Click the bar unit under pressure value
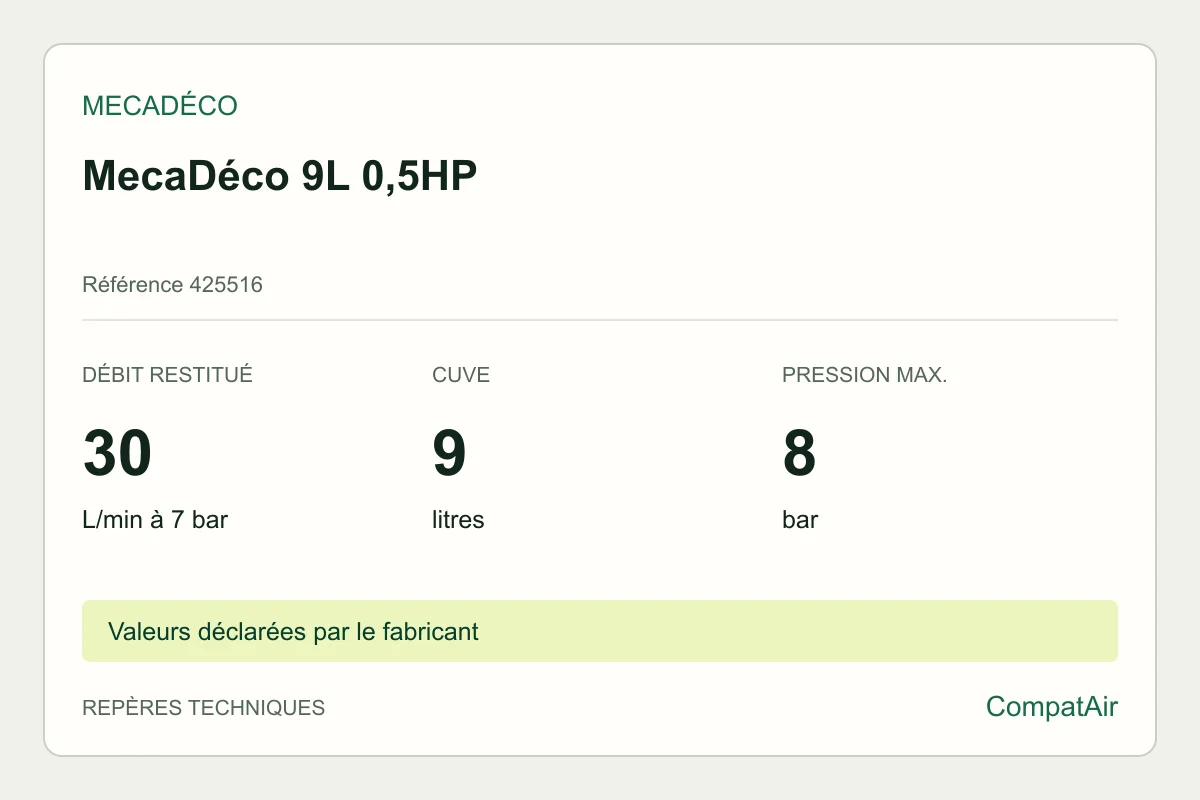The height and width of the screenshot is (800, 1200). tap(800, 520)
